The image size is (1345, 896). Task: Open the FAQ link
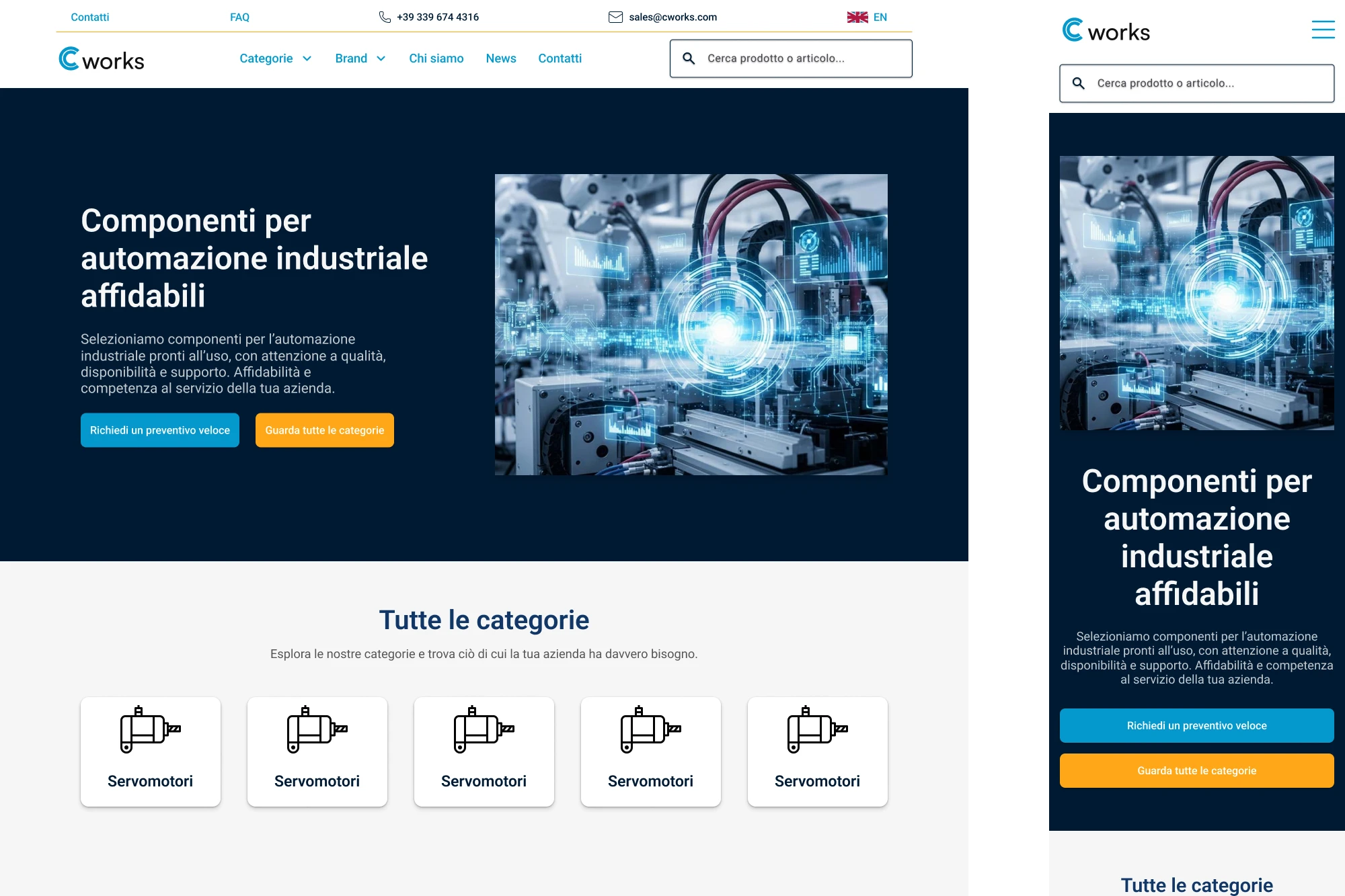coord(239,17)
